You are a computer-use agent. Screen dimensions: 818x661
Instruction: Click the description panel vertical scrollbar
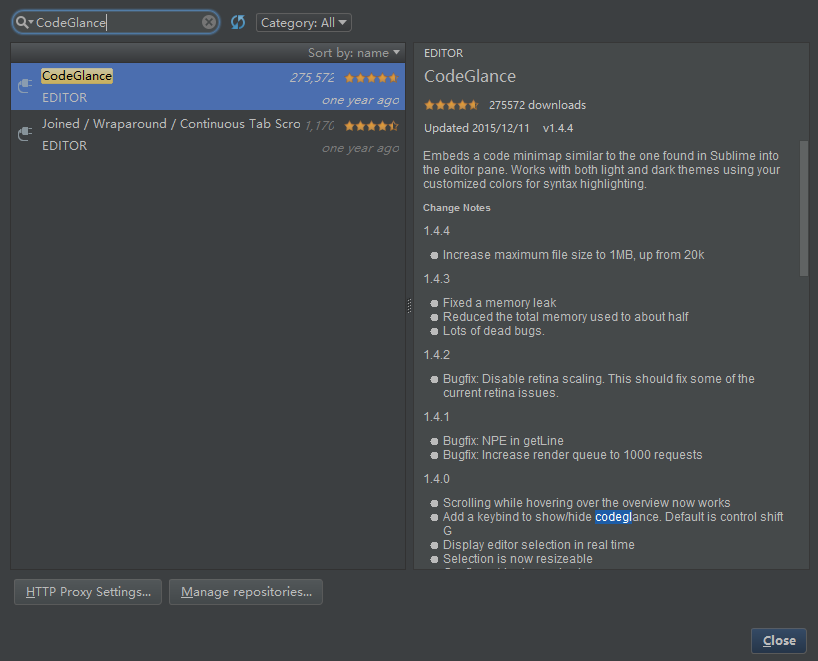(x=803, y=208)
